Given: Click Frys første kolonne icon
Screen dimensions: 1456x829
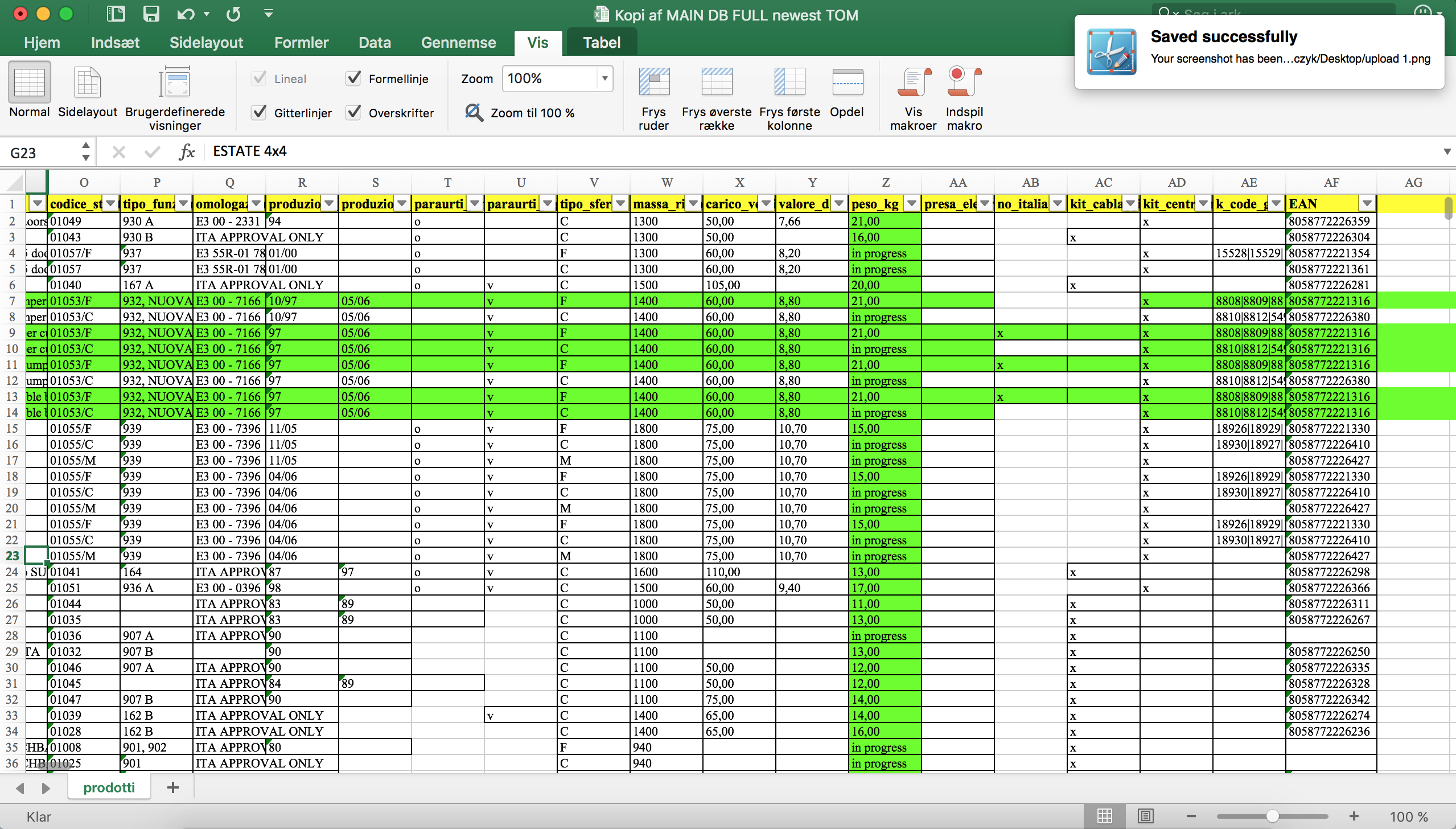Looking at the screenshot, I should pos(789,83).
